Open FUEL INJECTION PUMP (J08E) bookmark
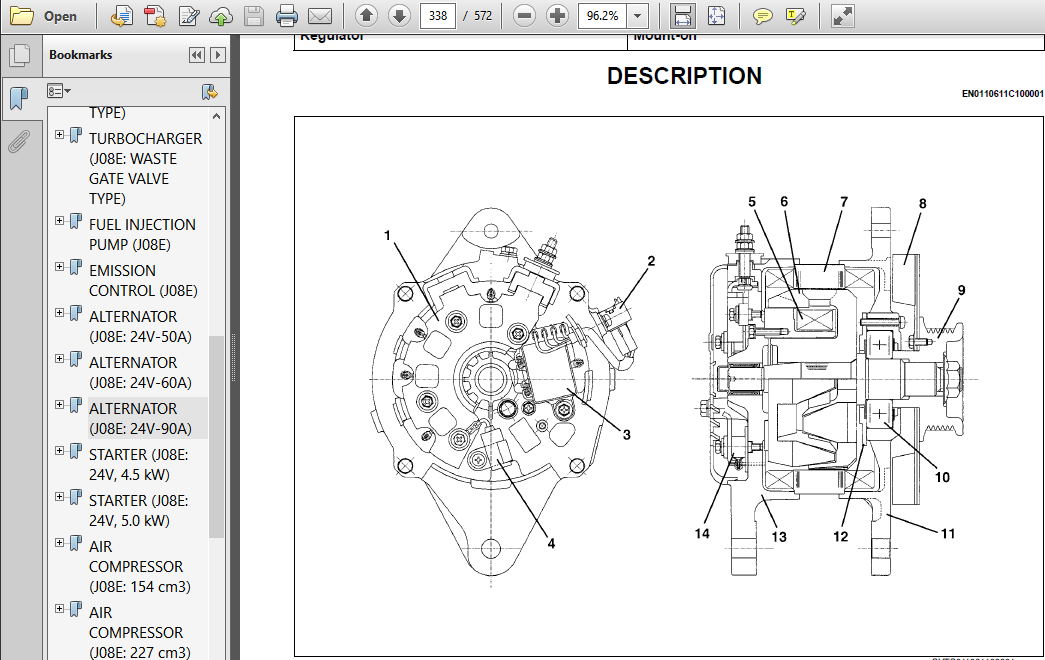Viewport: 1045px width, 660px height. click(142, 235)
